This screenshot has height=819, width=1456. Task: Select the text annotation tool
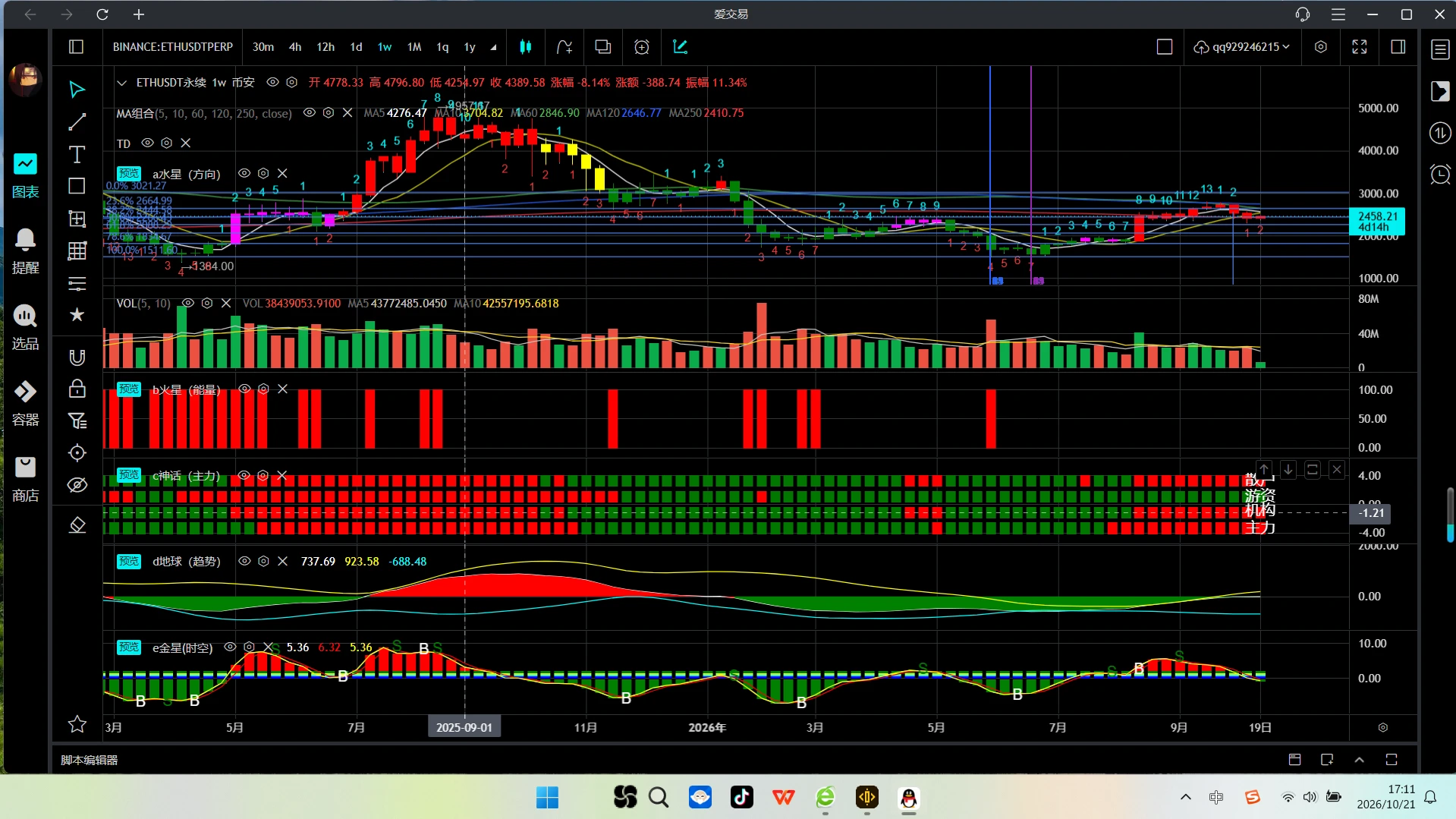tap(77, 154)
